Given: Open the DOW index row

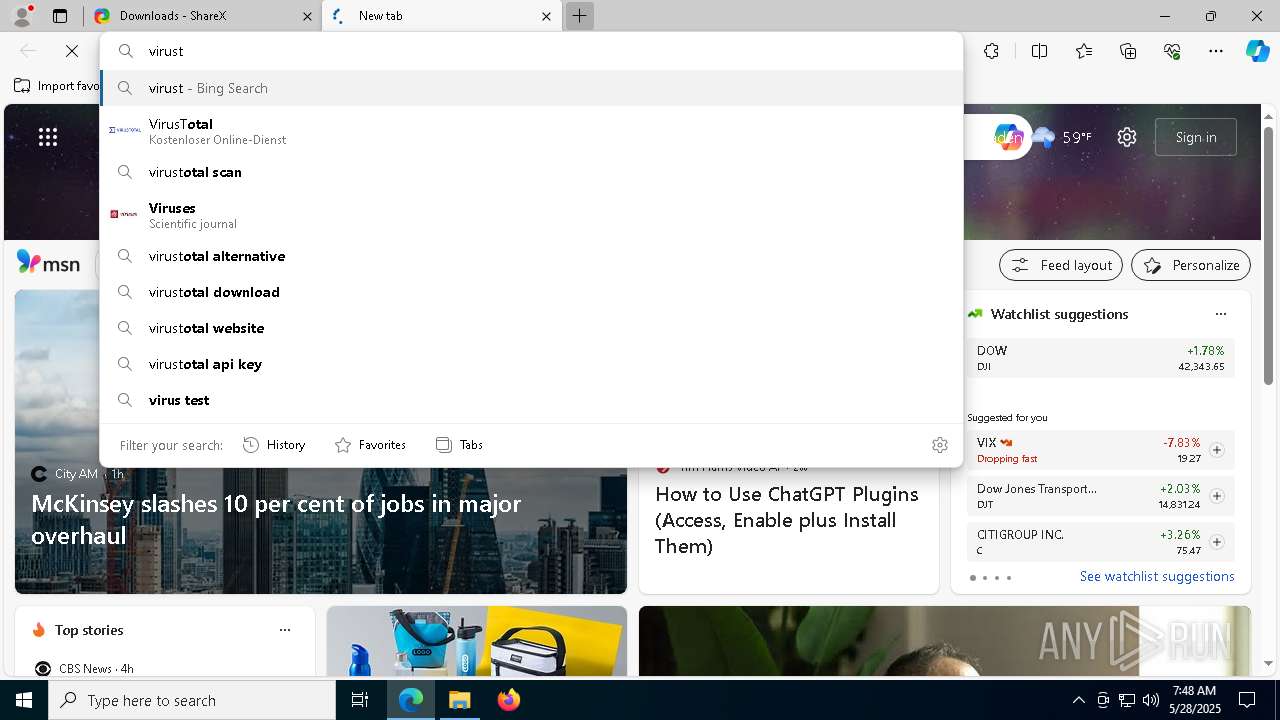Looking at the screenshot, I should [x=1100, y=358].
